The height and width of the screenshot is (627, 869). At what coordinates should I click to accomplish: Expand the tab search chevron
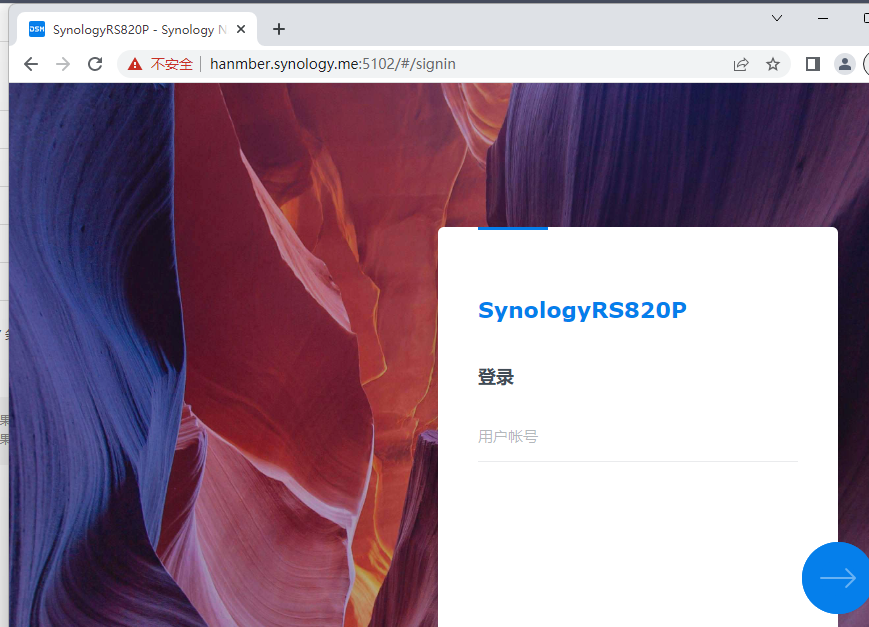(x=777, y=18)
